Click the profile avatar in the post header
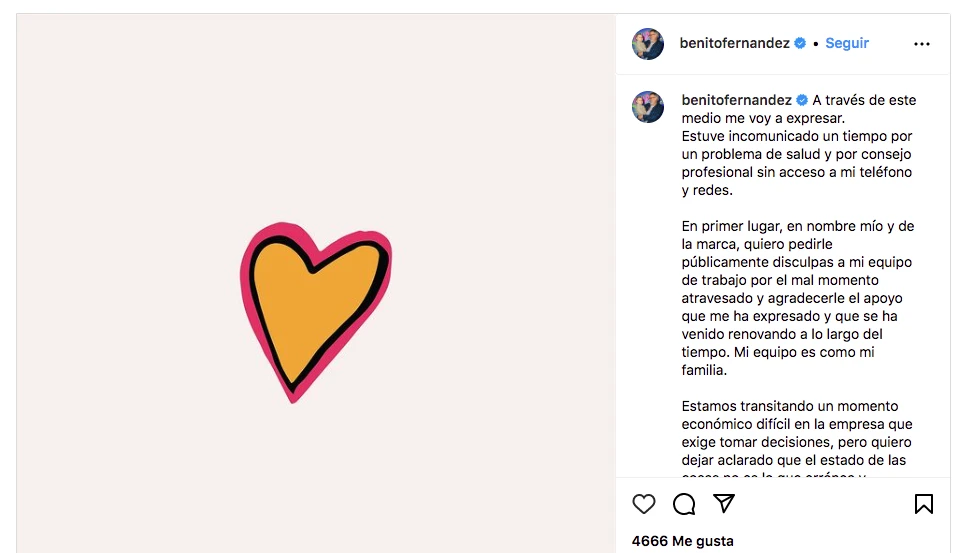This screenshot has height=553, width=975. coord(648,44)
